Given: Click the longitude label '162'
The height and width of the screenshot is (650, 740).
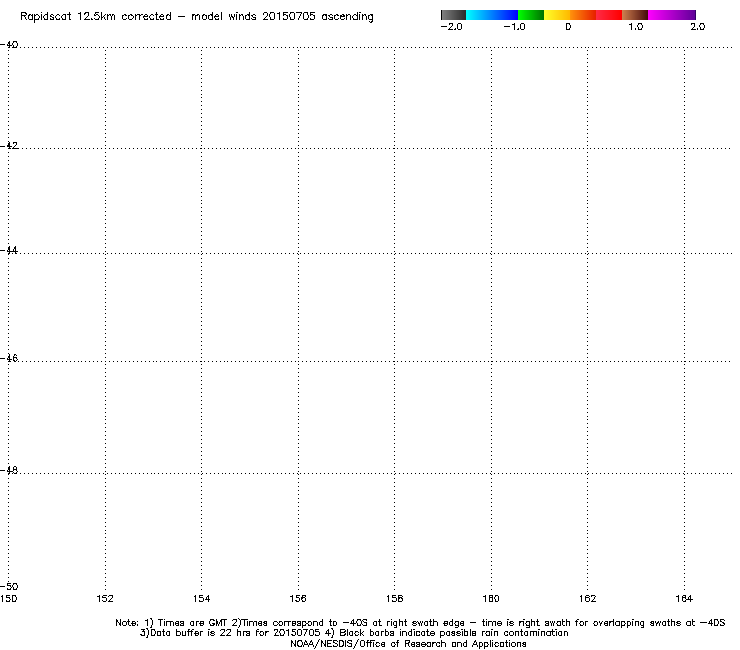Looking at the screenshot, I should point(588,599).
